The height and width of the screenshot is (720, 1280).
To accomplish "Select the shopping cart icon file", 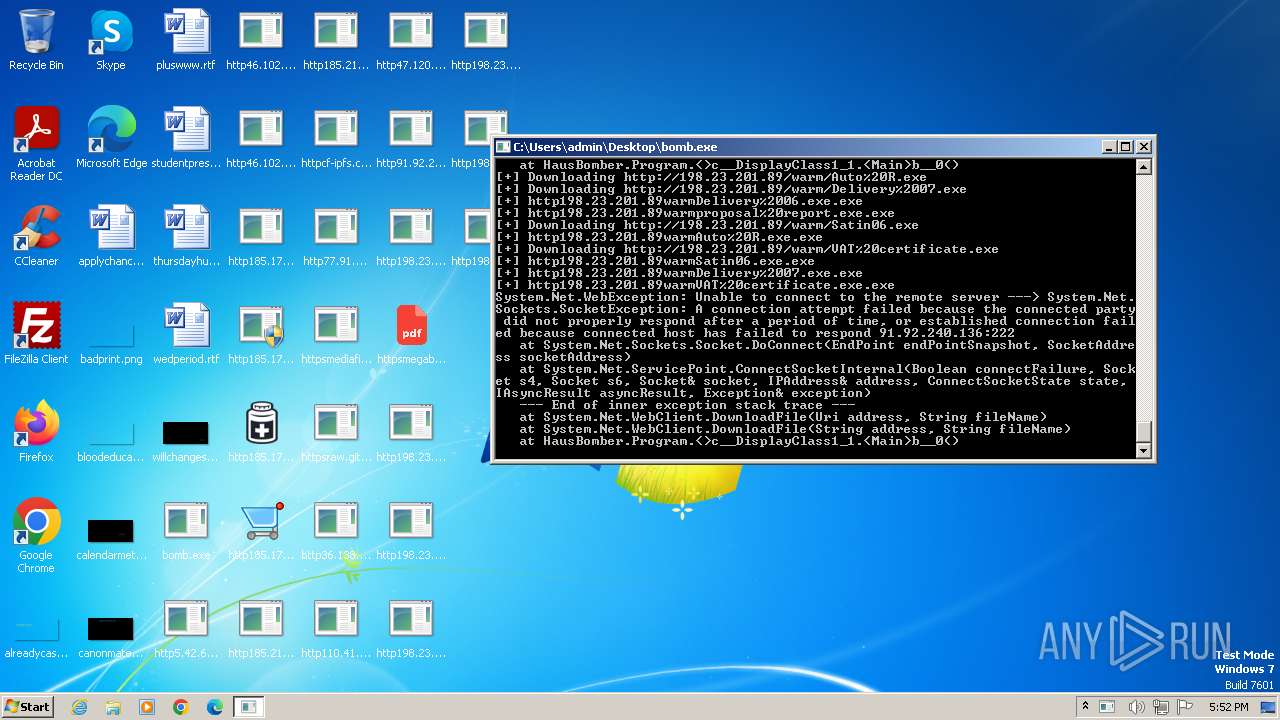I will 261,530.
